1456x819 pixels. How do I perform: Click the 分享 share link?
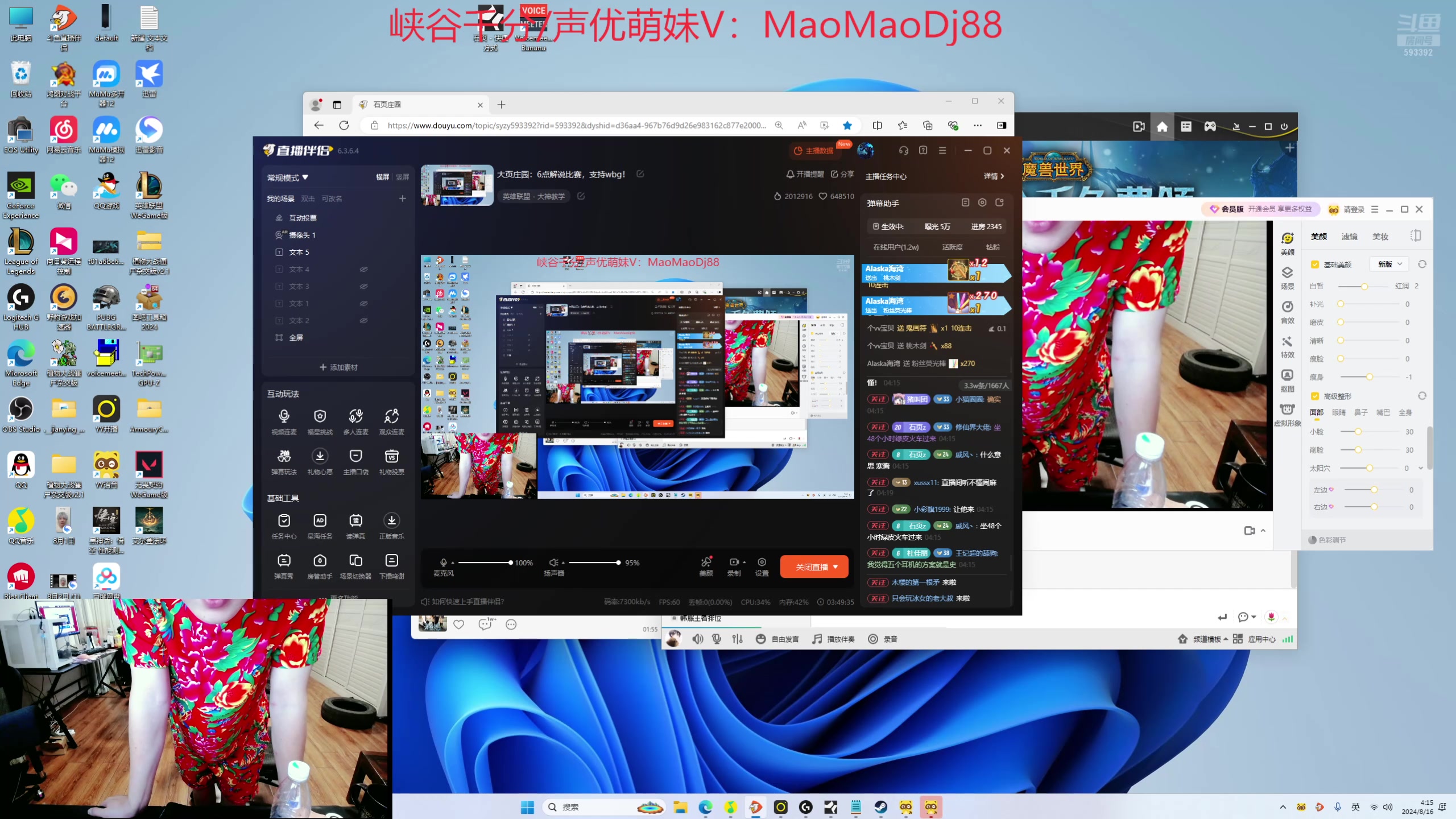842,174
